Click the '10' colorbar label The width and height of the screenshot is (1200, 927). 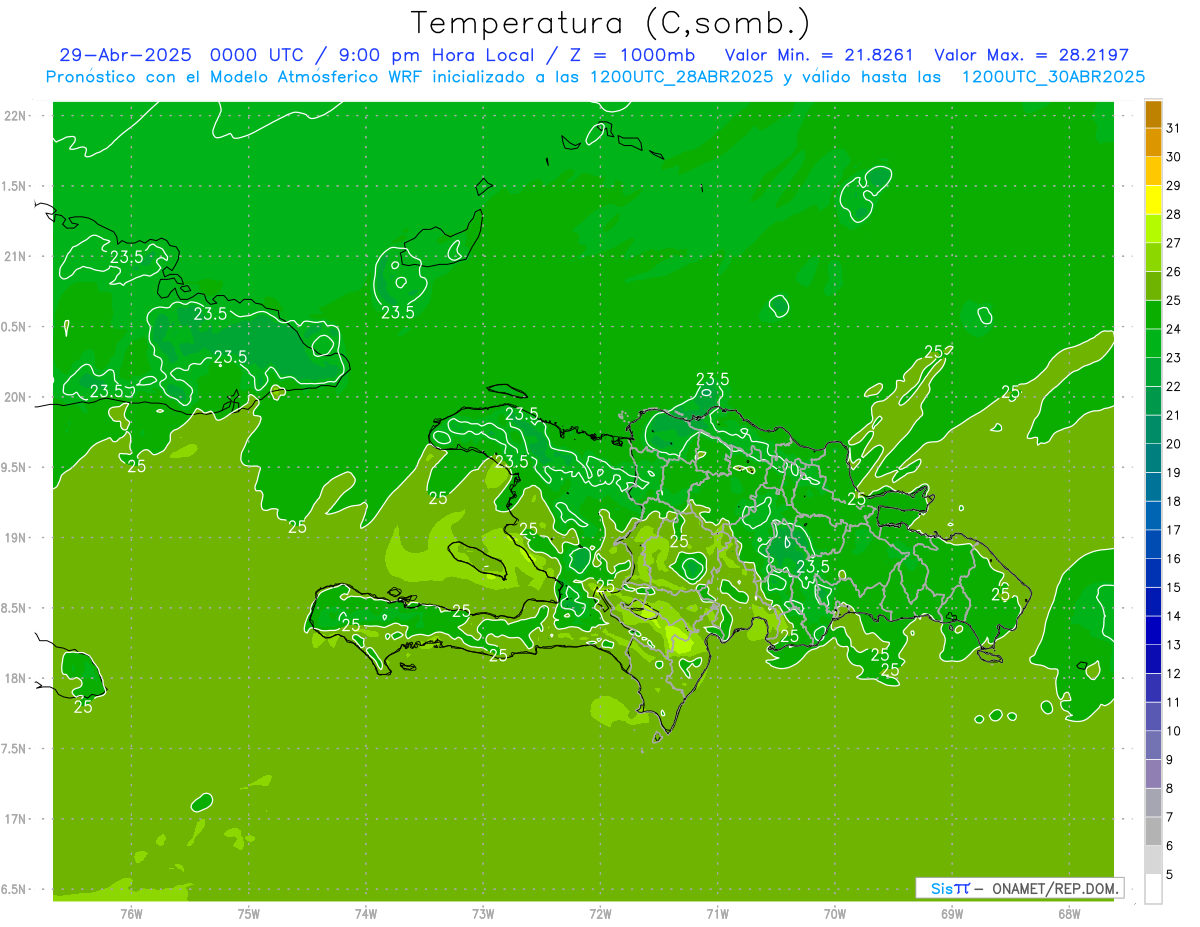click(1173, 731)
